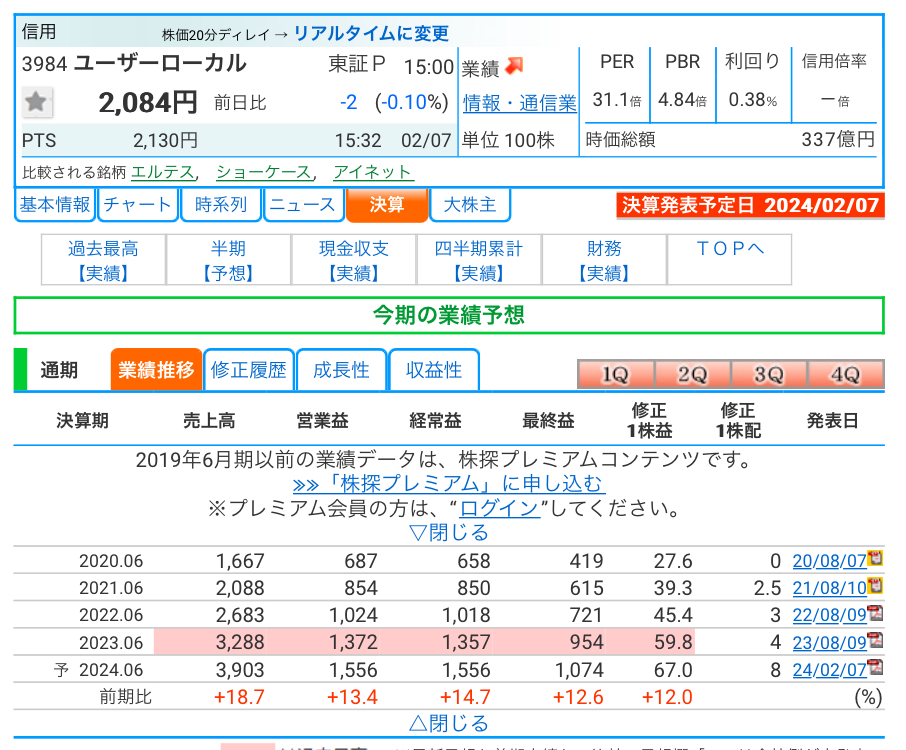
Task: Collapse with upper ▽閉じる toggle
Action: [449, 532]
